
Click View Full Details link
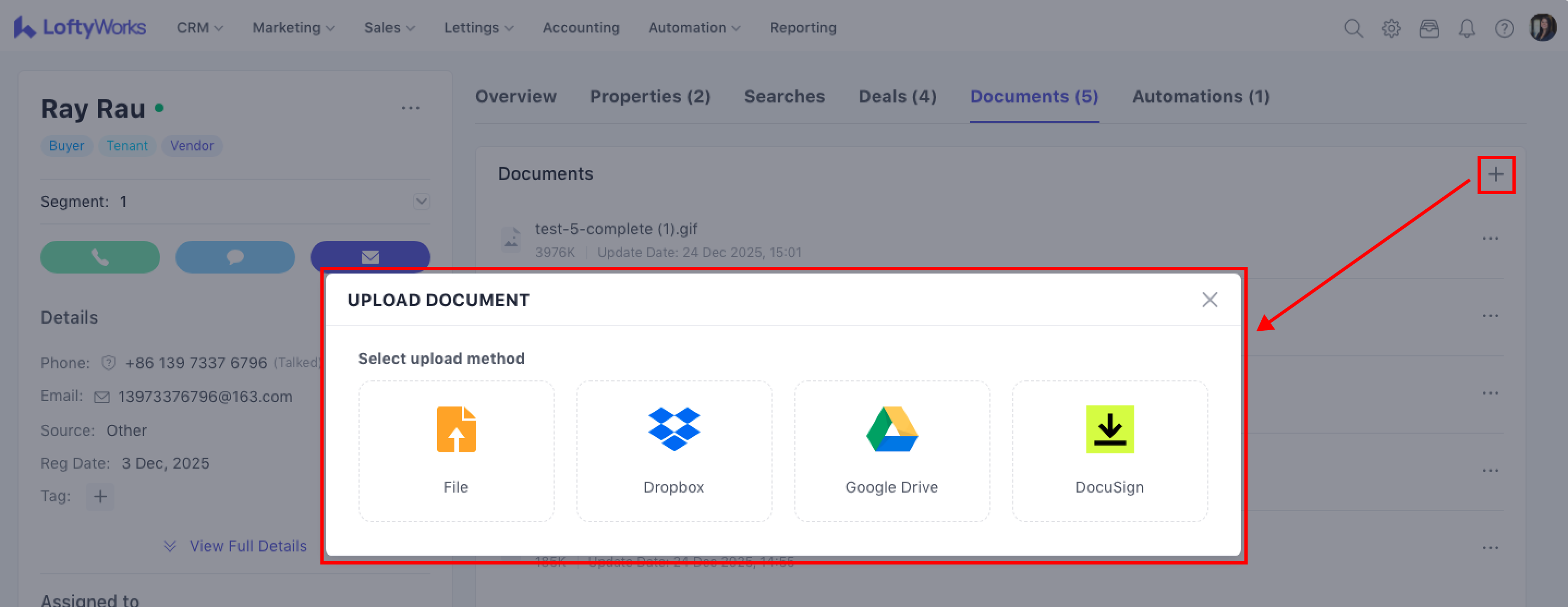pyautogui.click(x=247, y=545)
